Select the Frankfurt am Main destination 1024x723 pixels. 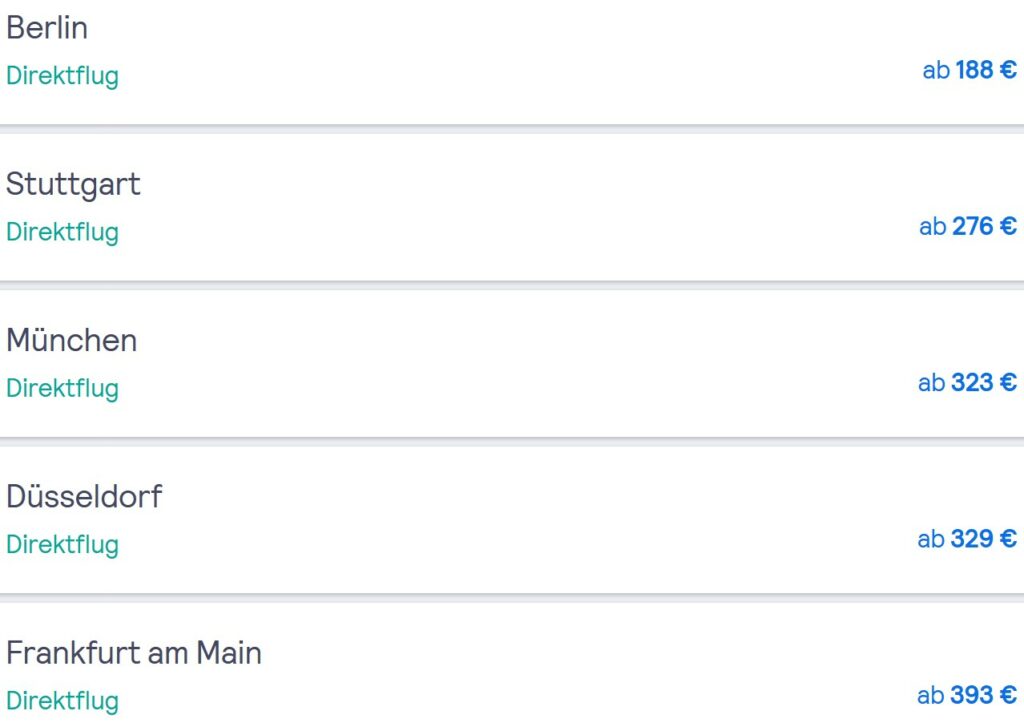(x=134, y=653)
